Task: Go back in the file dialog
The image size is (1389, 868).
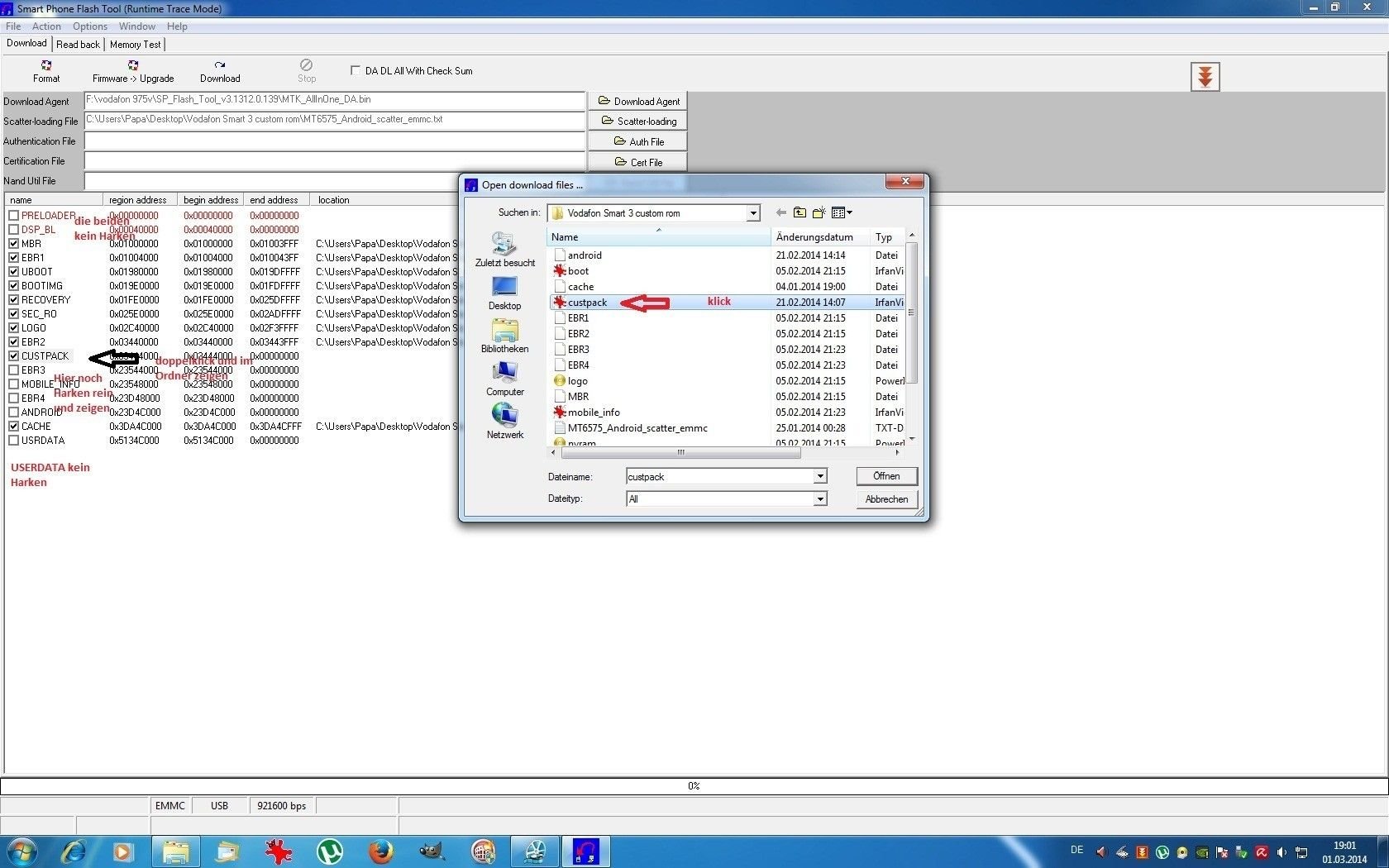Action: pyautogui.click(x=780, y=213)
